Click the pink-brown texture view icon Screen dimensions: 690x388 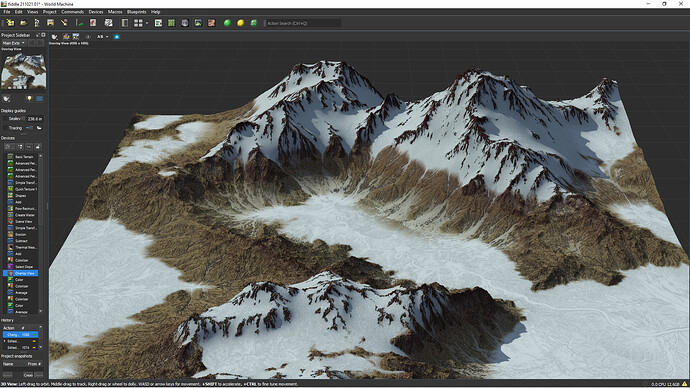[x=212, y=23]
